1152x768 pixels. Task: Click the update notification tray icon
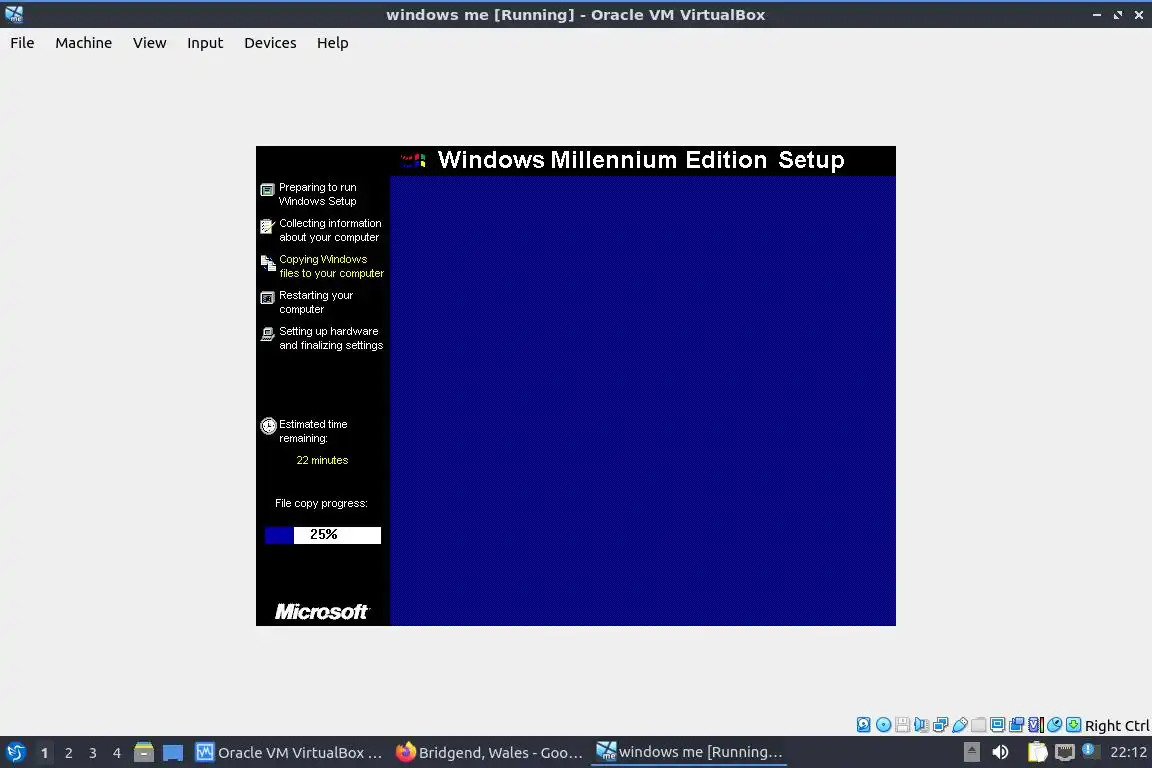coord(1090,751)
